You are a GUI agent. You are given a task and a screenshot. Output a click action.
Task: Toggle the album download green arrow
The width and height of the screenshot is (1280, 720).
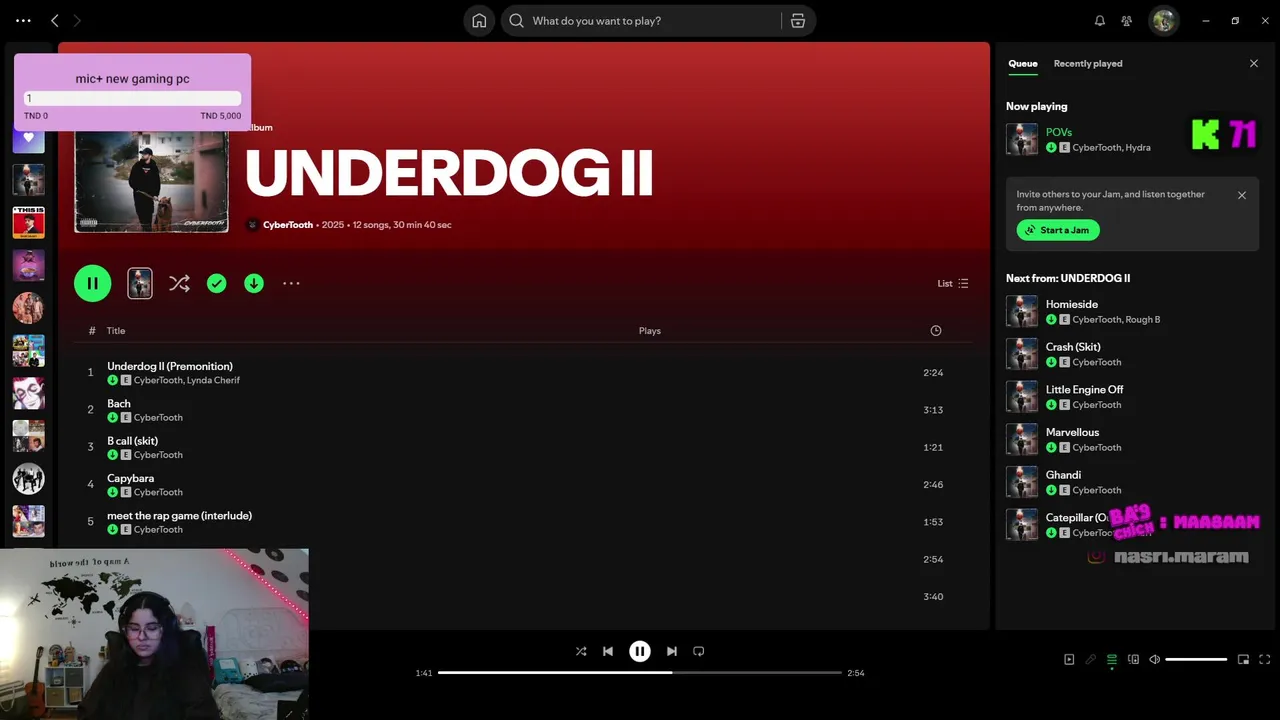(254, 284)
